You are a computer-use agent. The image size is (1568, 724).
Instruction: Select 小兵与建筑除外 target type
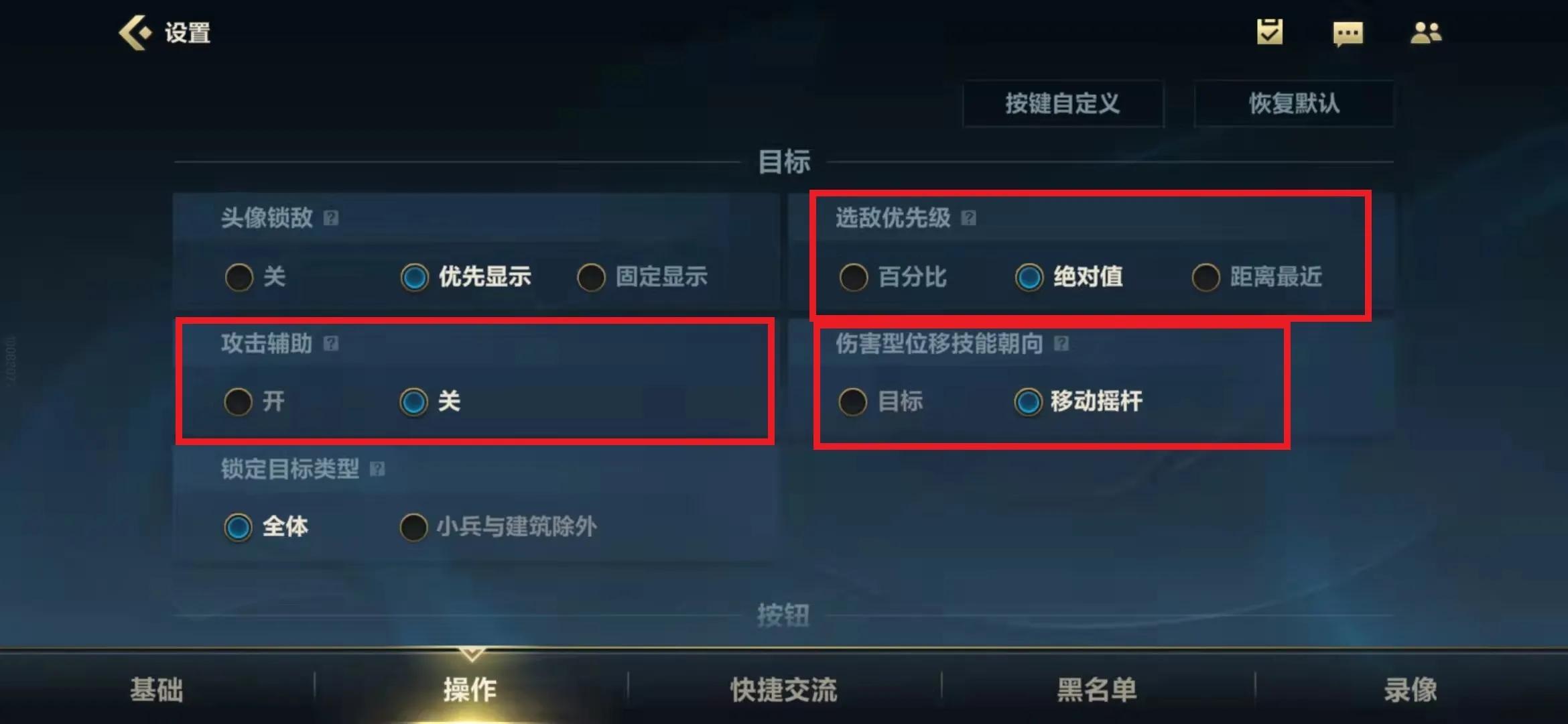(498, 527)
